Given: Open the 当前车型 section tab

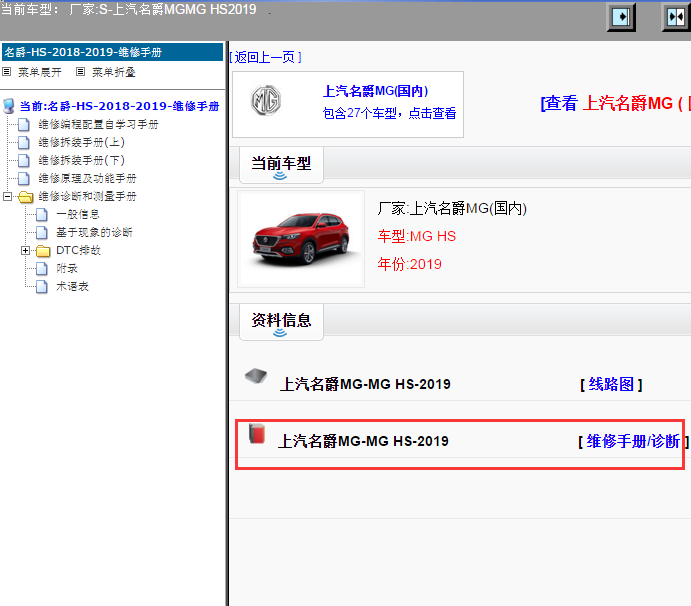Looking at the screenshot, I should coord(281,165).
